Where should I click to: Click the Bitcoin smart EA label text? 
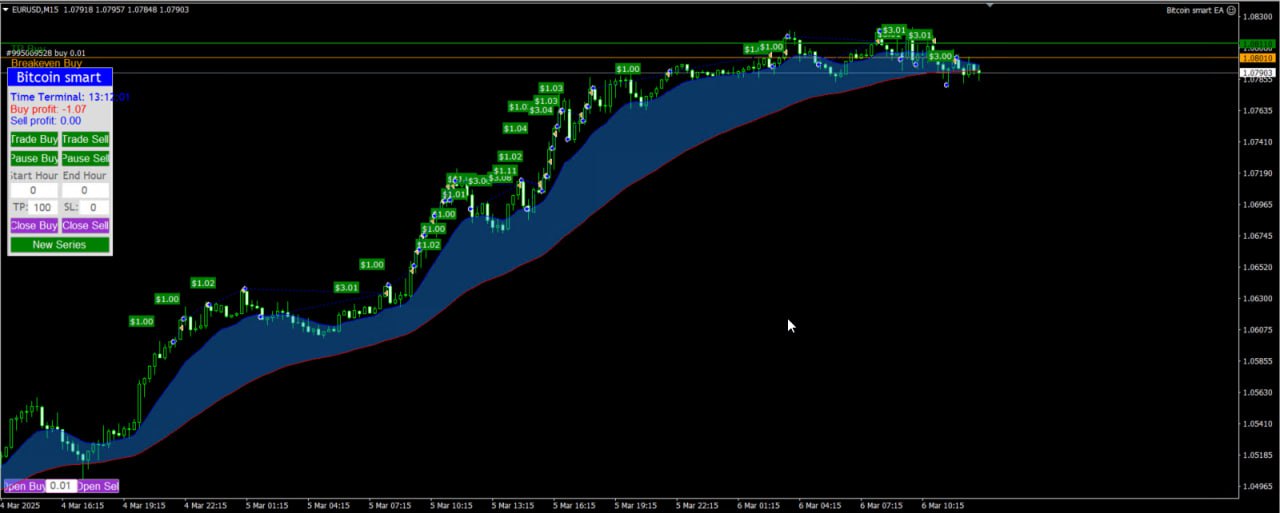(1195, 10)
